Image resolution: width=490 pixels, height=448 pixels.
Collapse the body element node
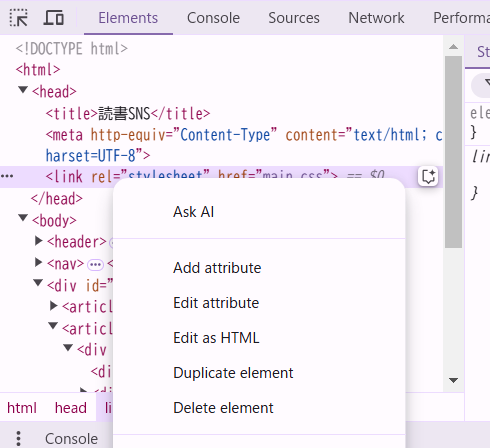(23, 218)
